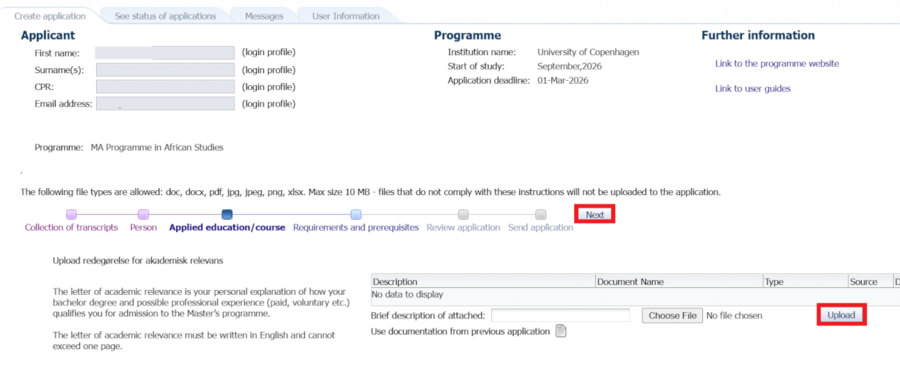
Task: Open Link to user guides
Action: 752,89
